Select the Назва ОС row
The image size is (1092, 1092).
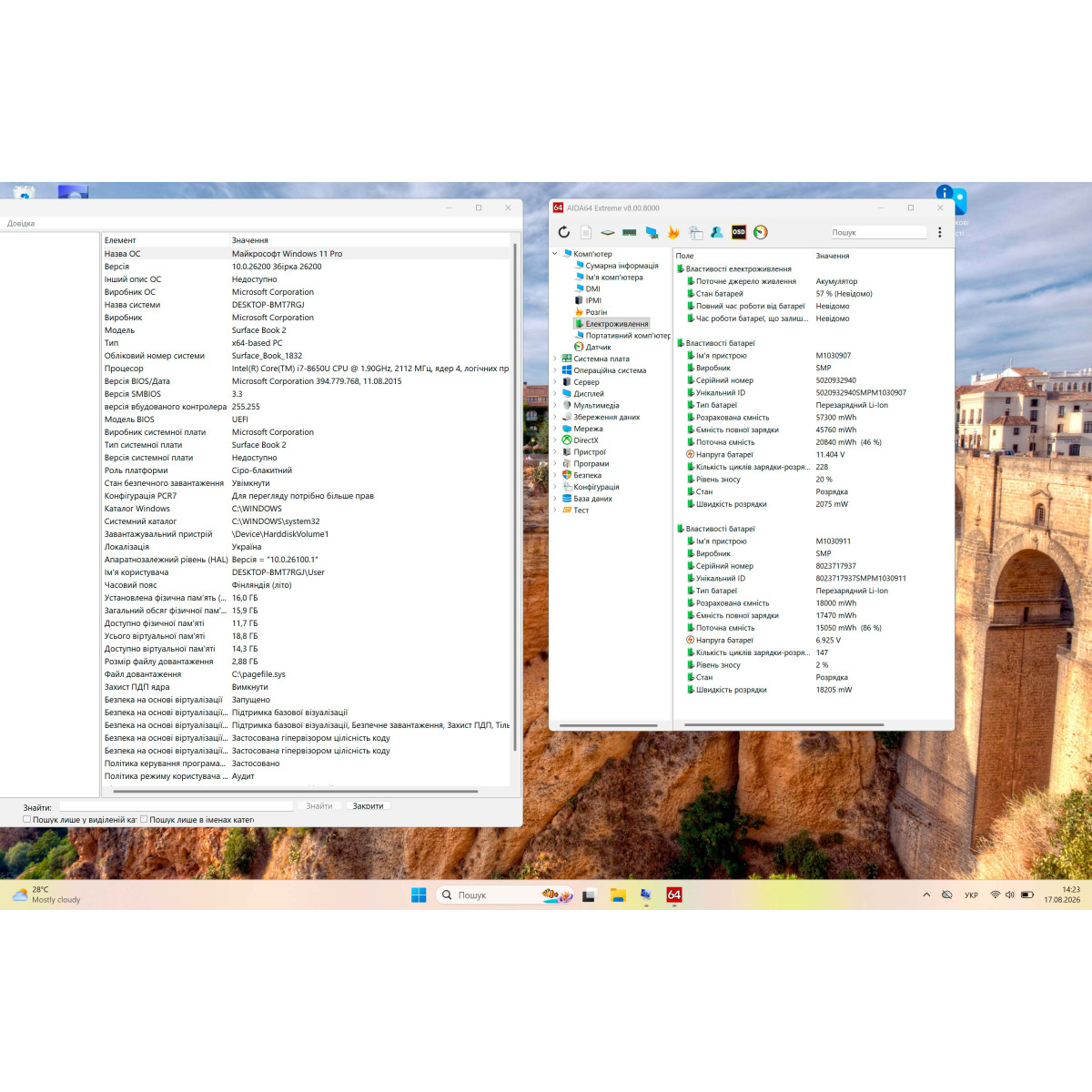coord(307,254)
